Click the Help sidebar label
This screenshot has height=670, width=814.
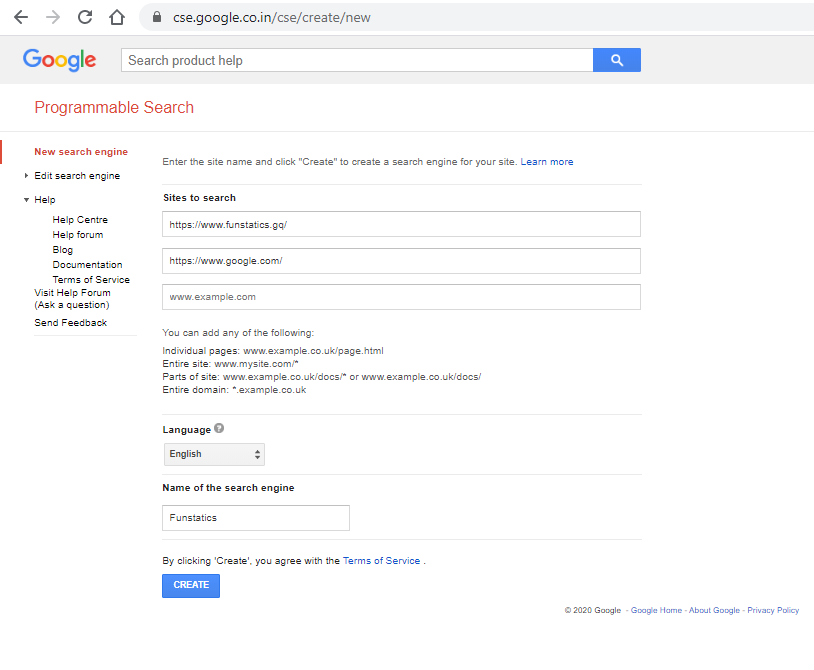tap(45, 200)
